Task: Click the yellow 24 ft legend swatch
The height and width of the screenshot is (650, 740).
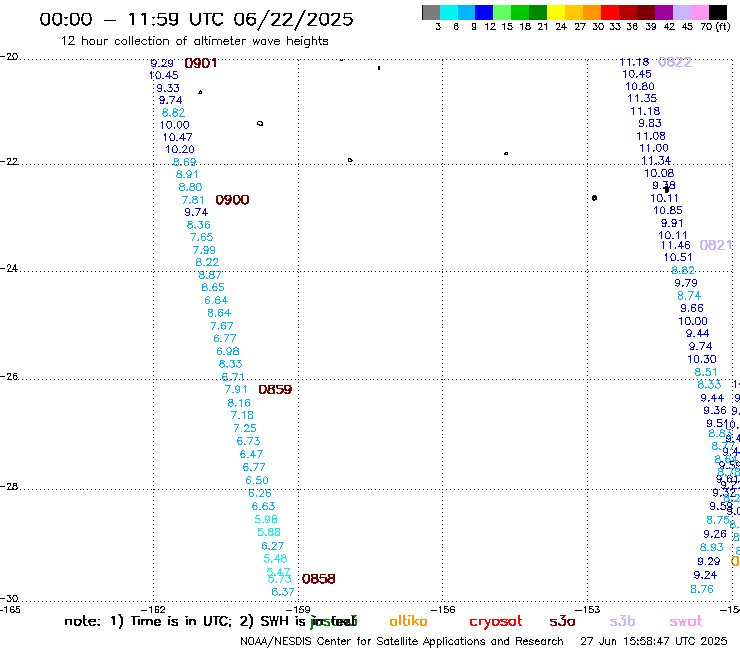Action: coord(556,12)
